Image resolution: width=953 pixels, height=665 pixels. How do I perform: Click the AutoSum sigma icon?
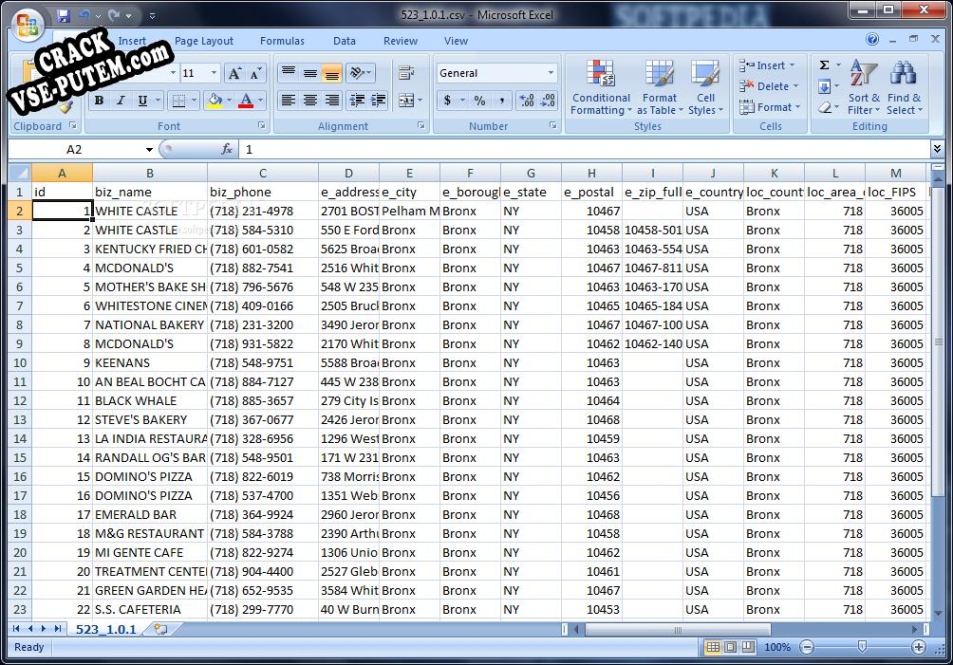click(x=824, y=65)
